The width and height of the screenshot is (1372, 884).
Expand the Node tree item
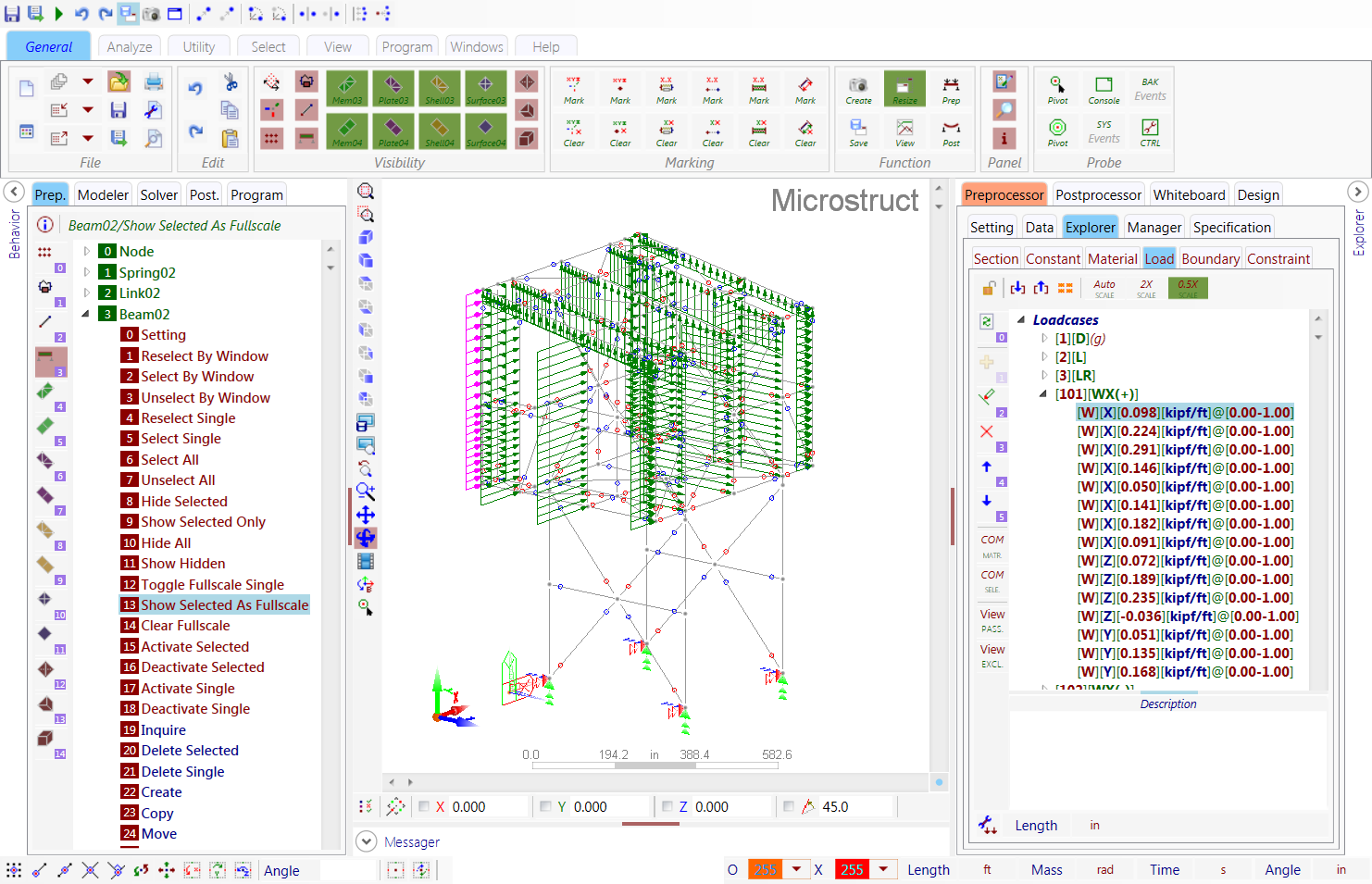click(x=87, y=251)
